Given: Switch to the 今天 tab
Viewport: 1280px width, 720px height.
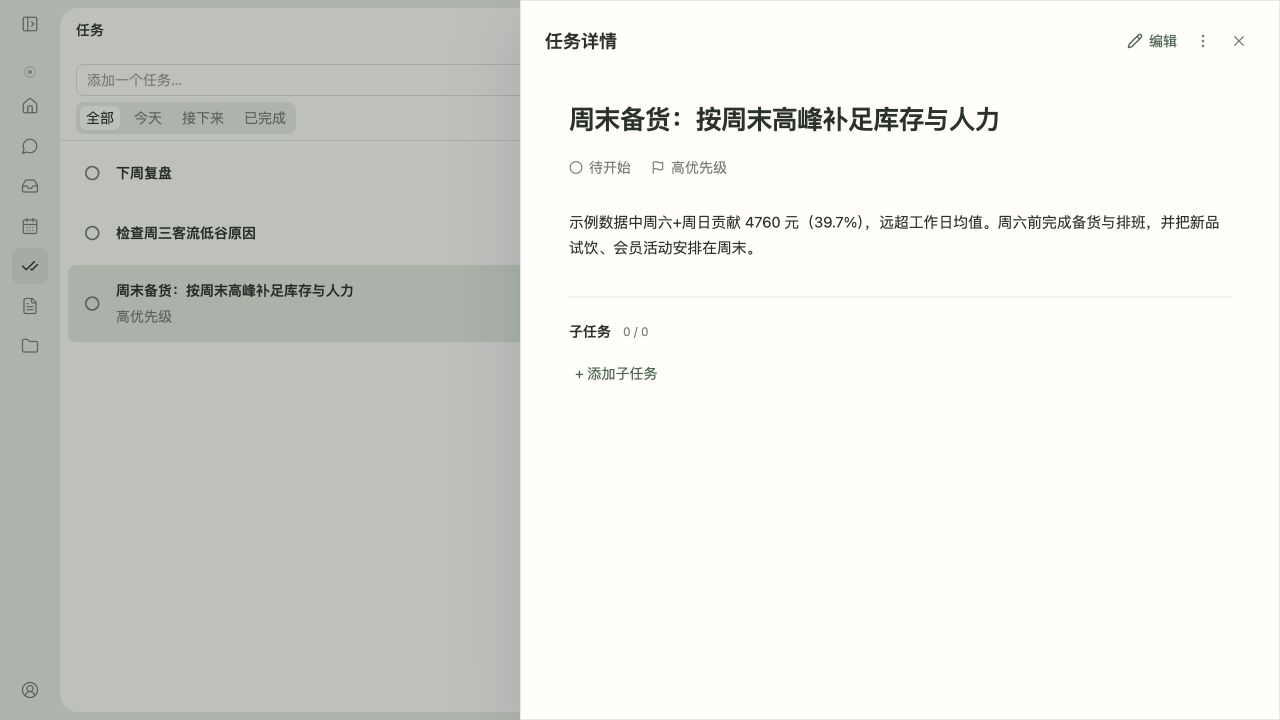Looking at the screenshot, I should tap(148, 118).
